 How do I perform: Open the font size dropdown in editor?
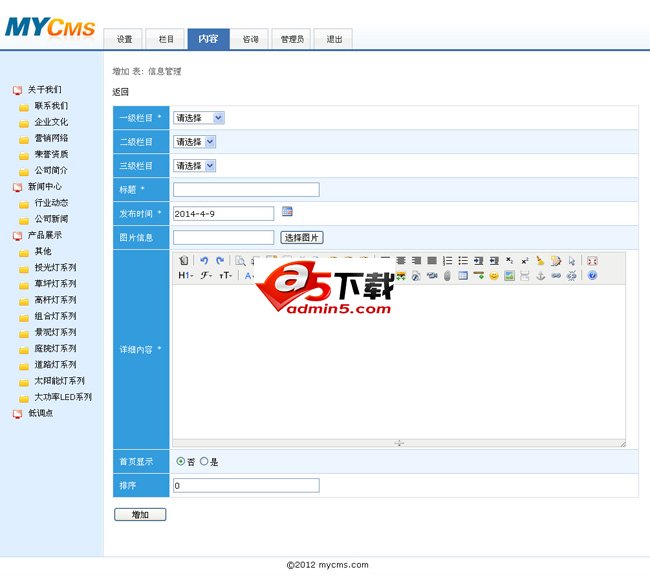coord(226,275)
